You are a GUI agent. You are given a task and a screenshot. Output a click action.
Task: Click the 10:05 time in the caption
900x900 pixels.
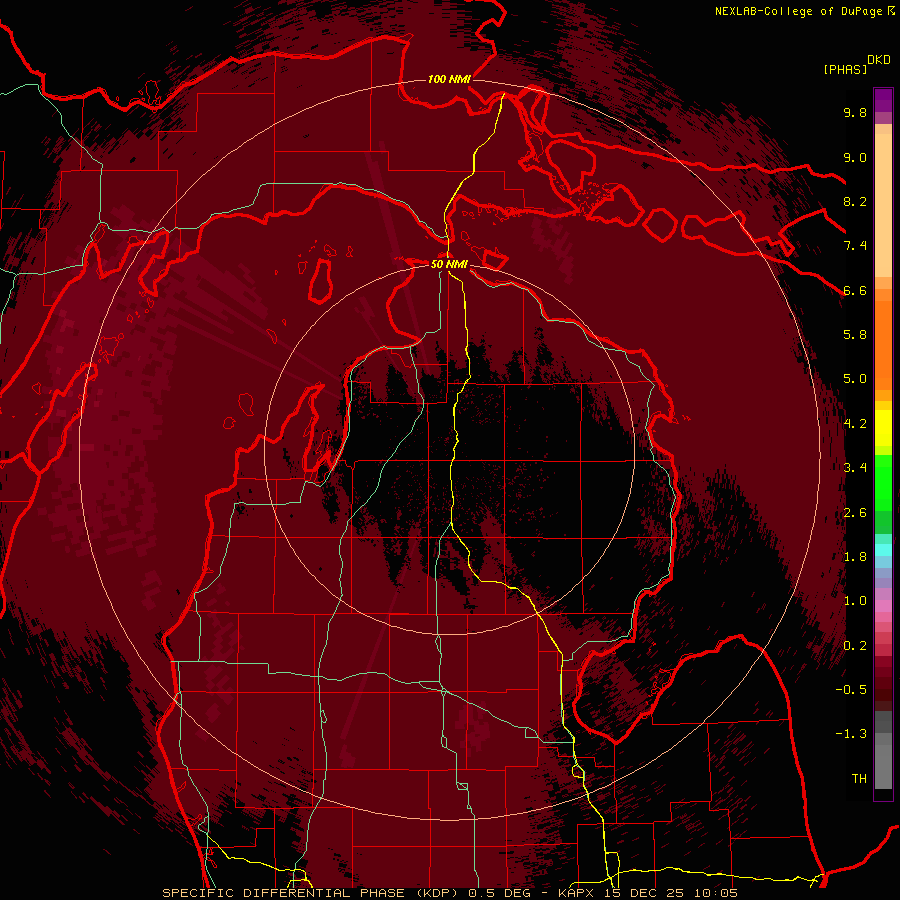click(715, 893)
